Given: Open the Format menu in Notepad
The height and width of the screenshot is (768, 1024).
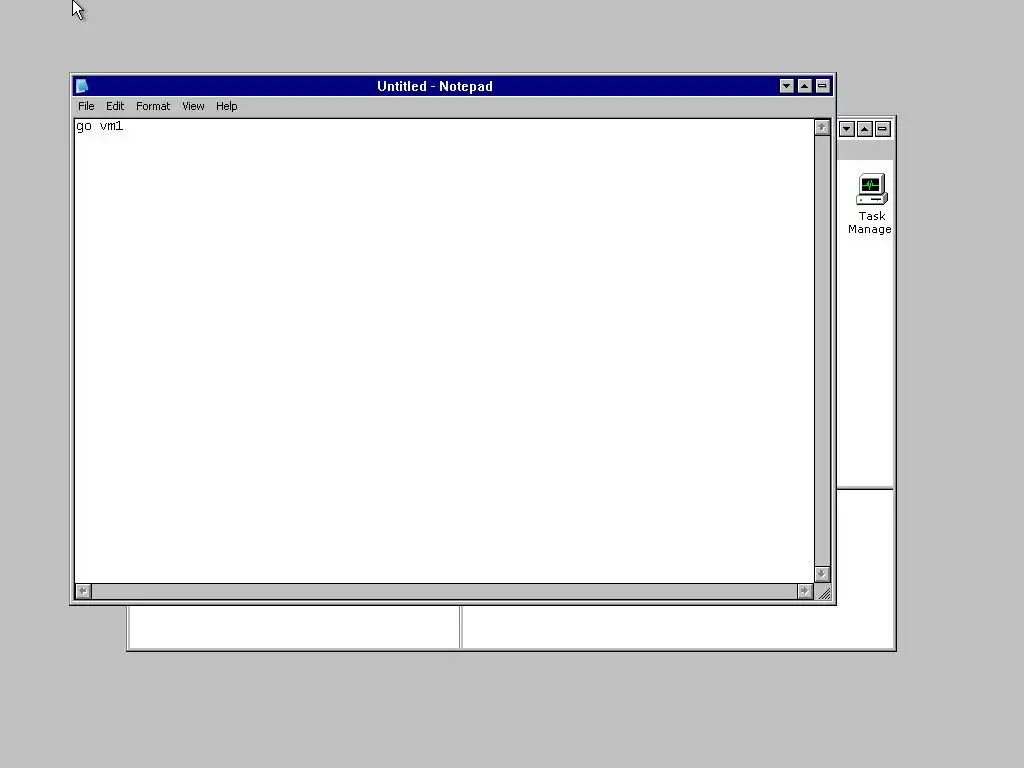Looking at the screenshot, I should pos(153,106).
